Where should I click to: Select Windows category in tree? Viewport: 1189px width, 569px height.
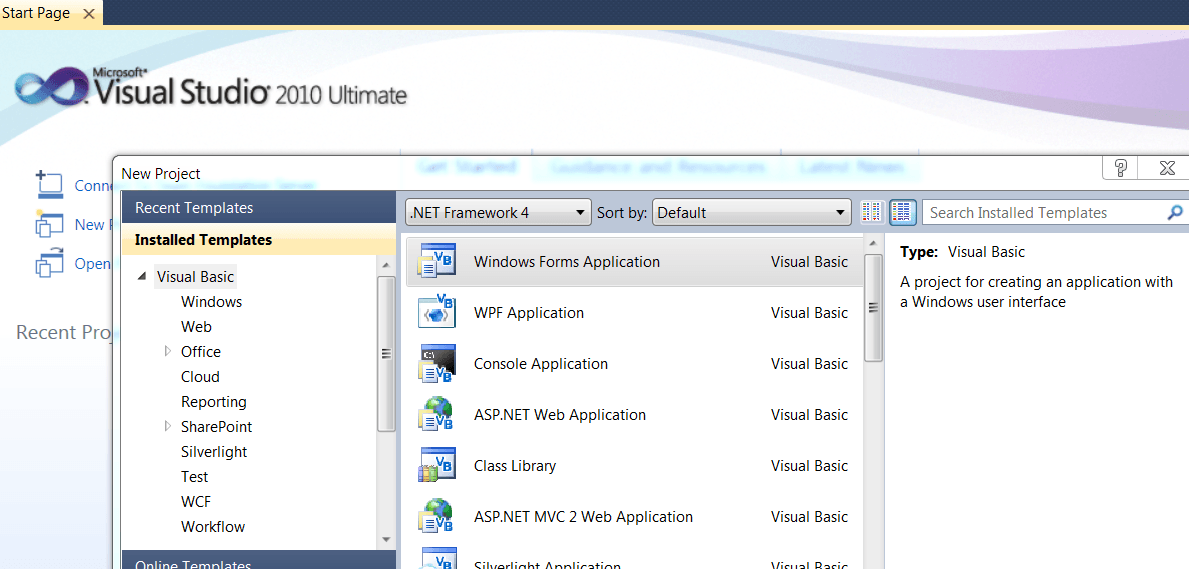tap(212, 302)
